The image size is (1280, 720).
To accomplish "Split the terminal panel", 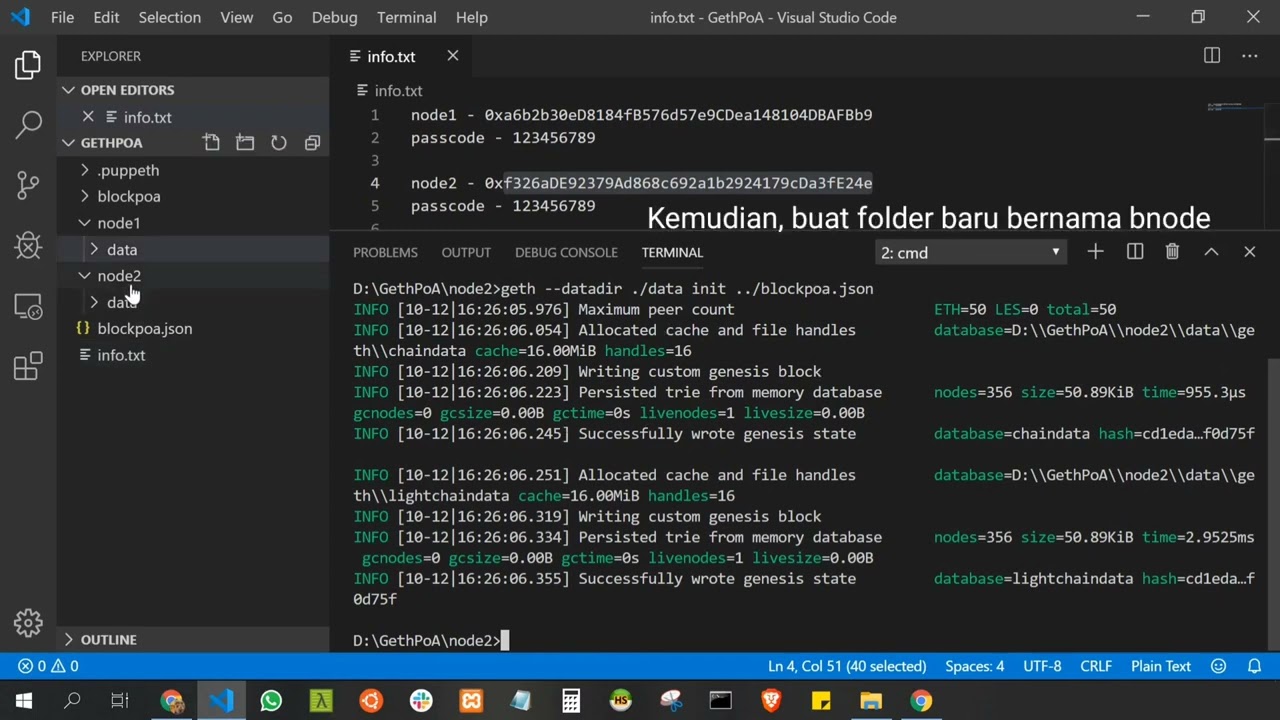I will coord(1135,252).
